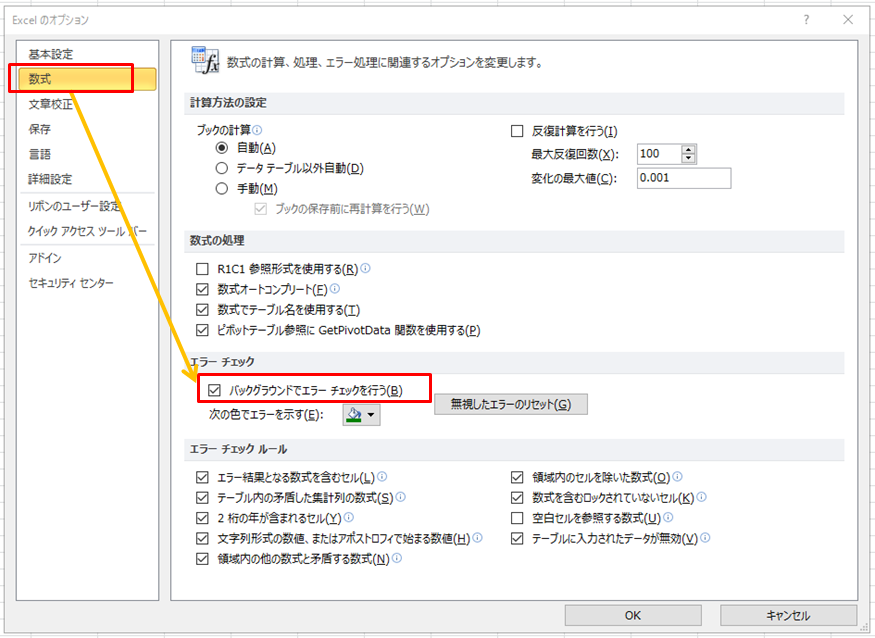This screenshot has height=638, width=875.
Task: Click info icon next to 領域内の他の数式と矛盾する数式
Action: coord(397,558)
